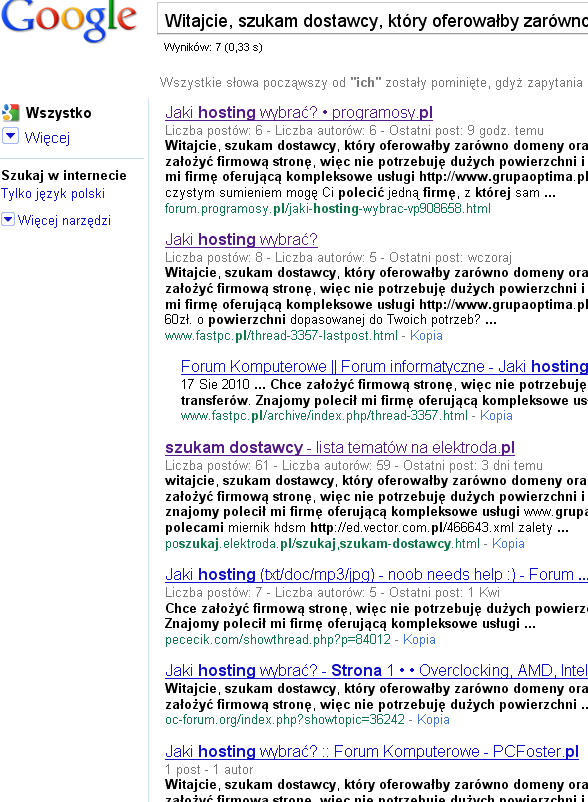Viewport: 588px width, 802px height.
Task: Expand the Więcej dropdown arrow
Action: pos(10,136)
